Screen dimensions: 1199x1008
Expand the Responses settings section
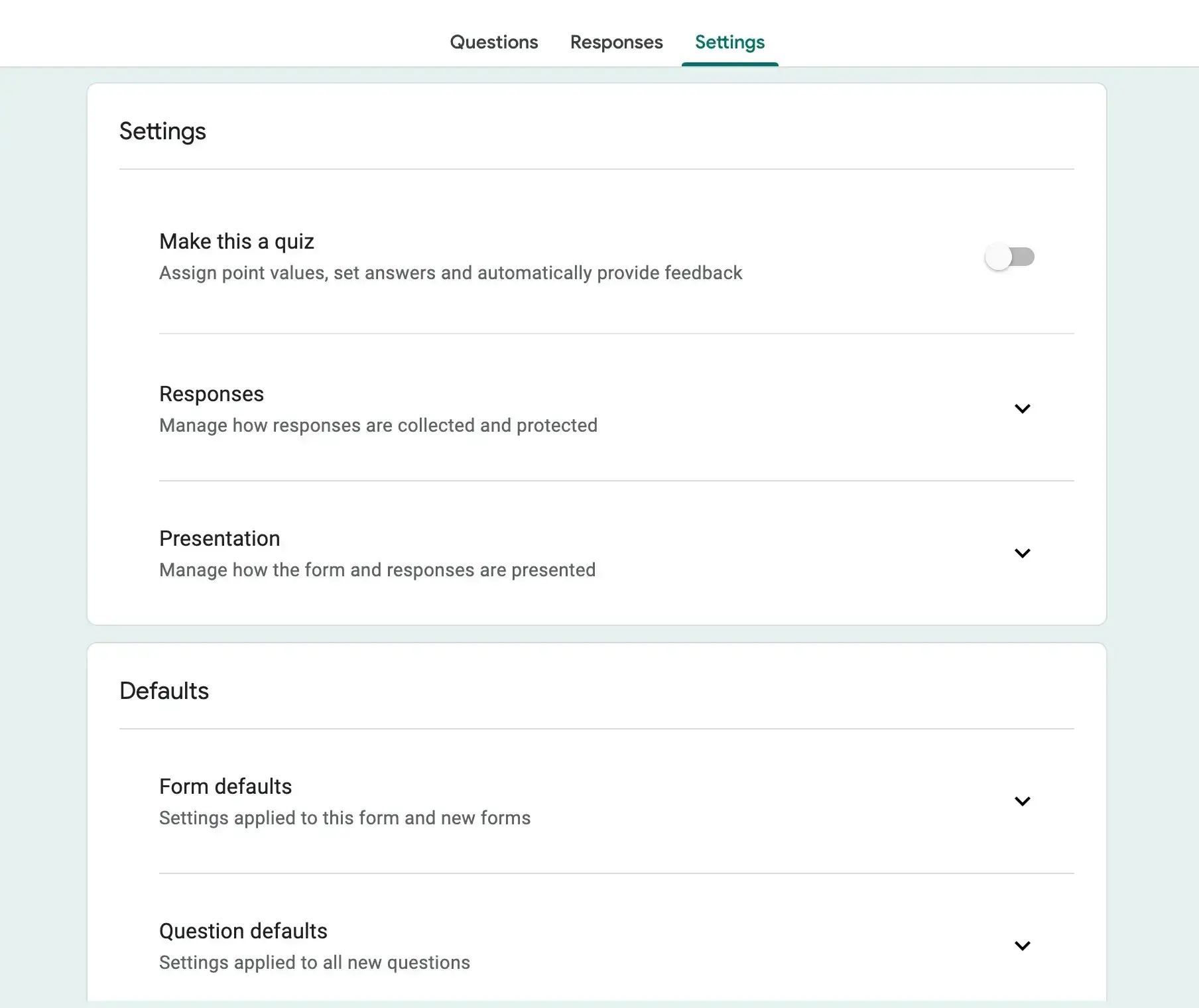click(x=1023, y=409)
